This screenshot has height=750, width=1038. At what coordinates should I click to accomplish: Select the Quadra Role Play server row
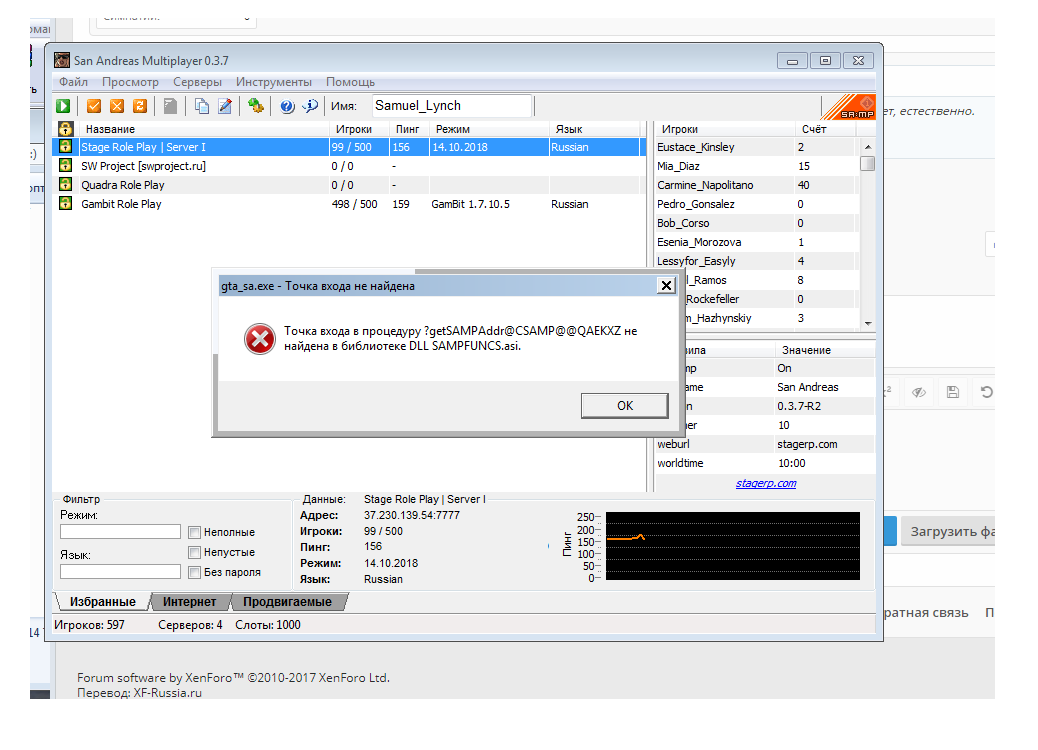coord(349,185)
